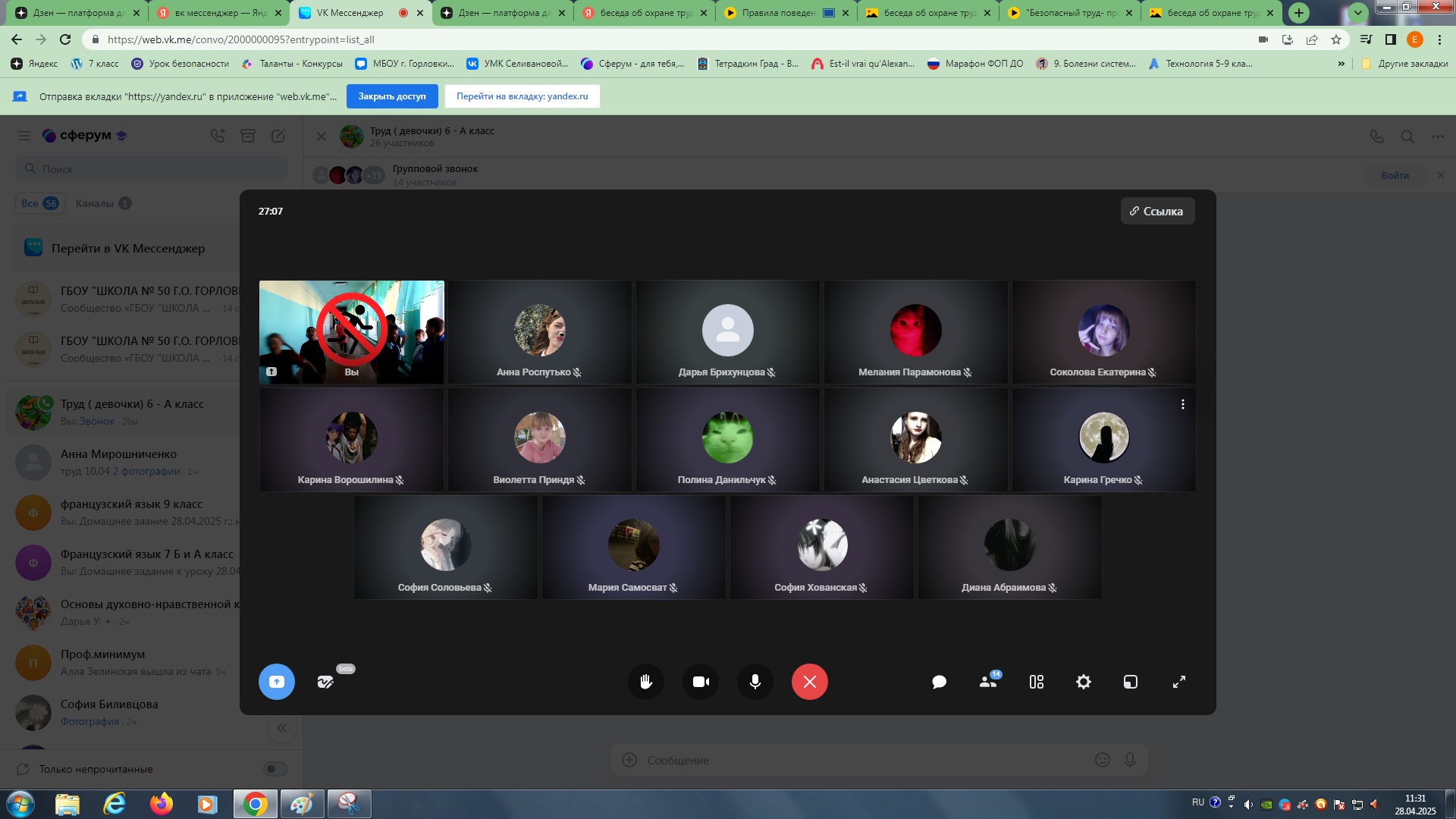This screenshot has height=819, width=1456.
Task: Click Закрыть доступ button
Action: (x=392, y=96)
